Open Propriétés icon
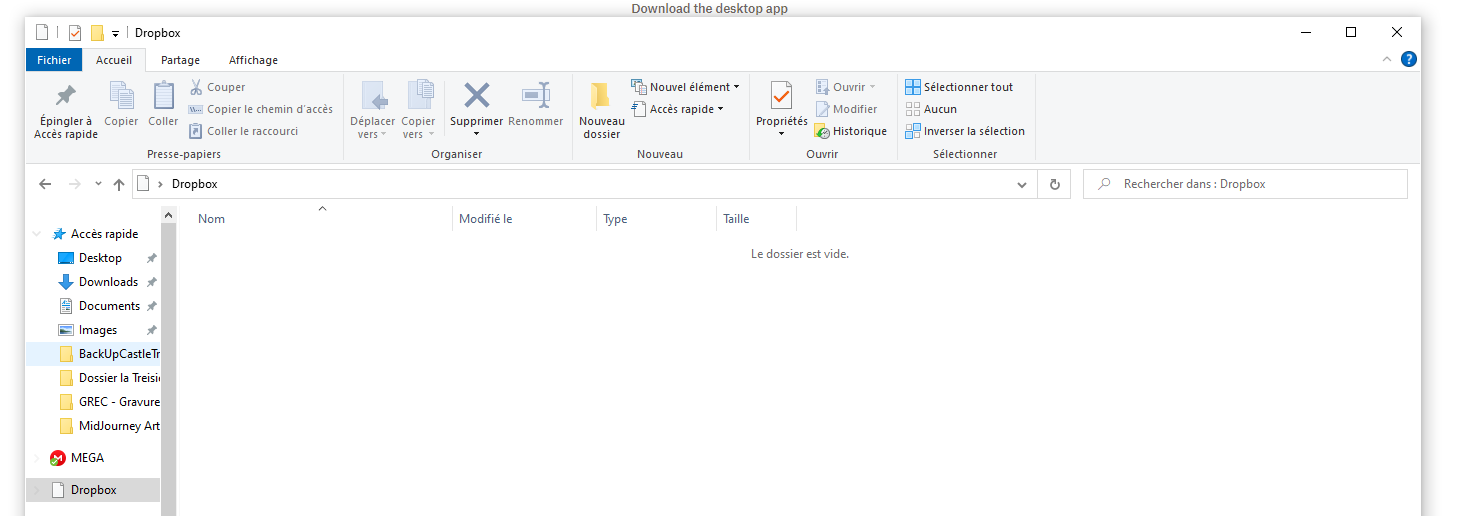The image size is (1457, 516). point(781,96)
